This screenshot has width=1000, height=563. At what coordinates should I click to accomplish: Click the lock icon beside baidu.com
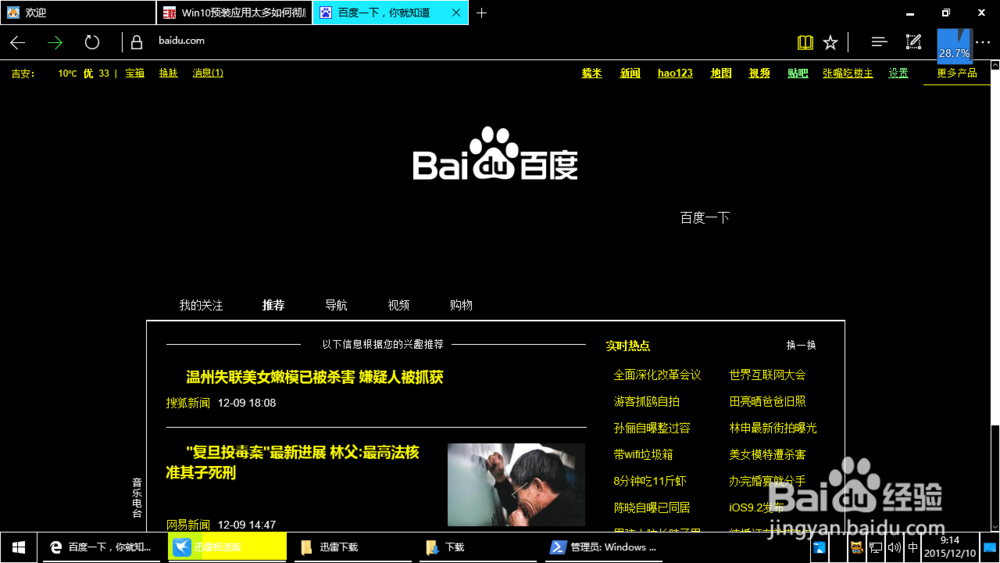coord(136,42)
